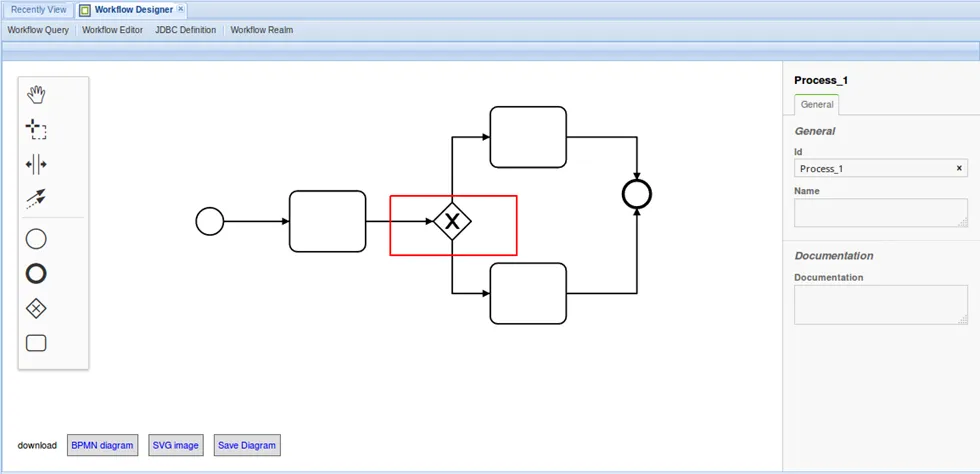Open Workflow Query menu item
Image resolution: width=980 pixels, height=474 pixels.
pos(38,30)
